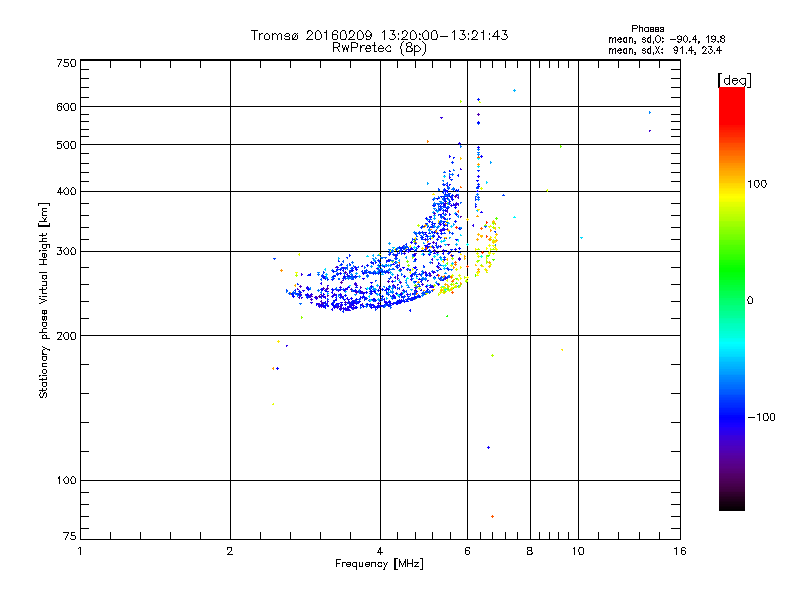
Task: Click the 'mean, sd,O: -90.4, 19.8' statistic
Action: pyautogui.click(x=666, y=39)
